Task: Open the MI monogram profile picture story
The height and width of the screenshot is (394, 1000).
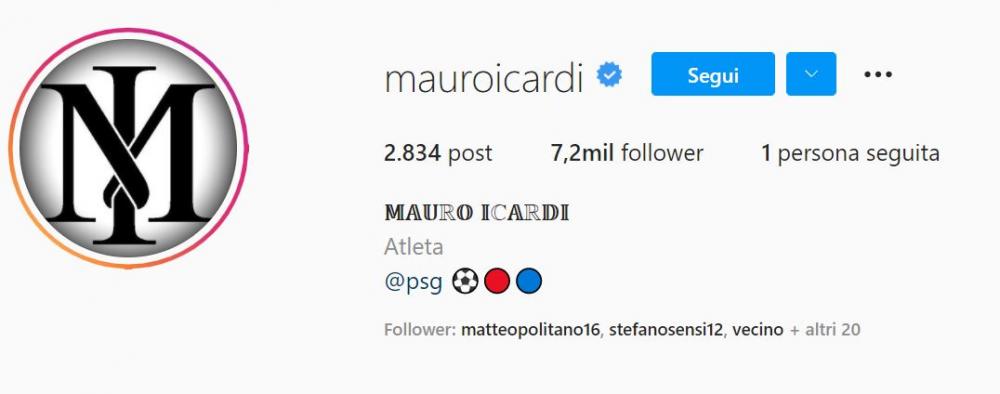Action: [x=128, y=149]
